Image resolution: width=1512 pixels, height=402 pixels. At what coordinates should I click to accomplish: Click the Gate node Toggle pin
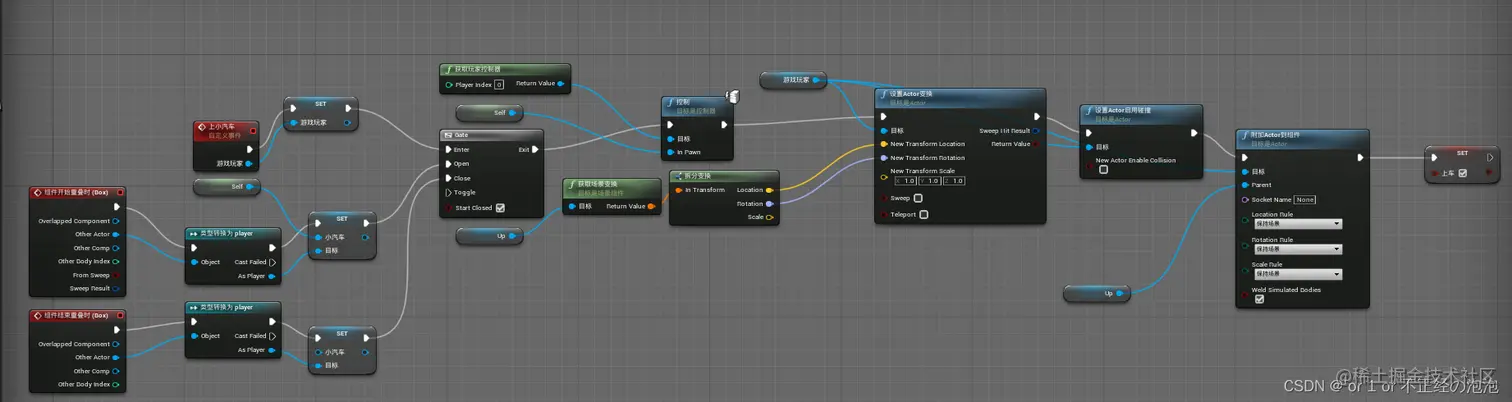click(x=448, y=192)
